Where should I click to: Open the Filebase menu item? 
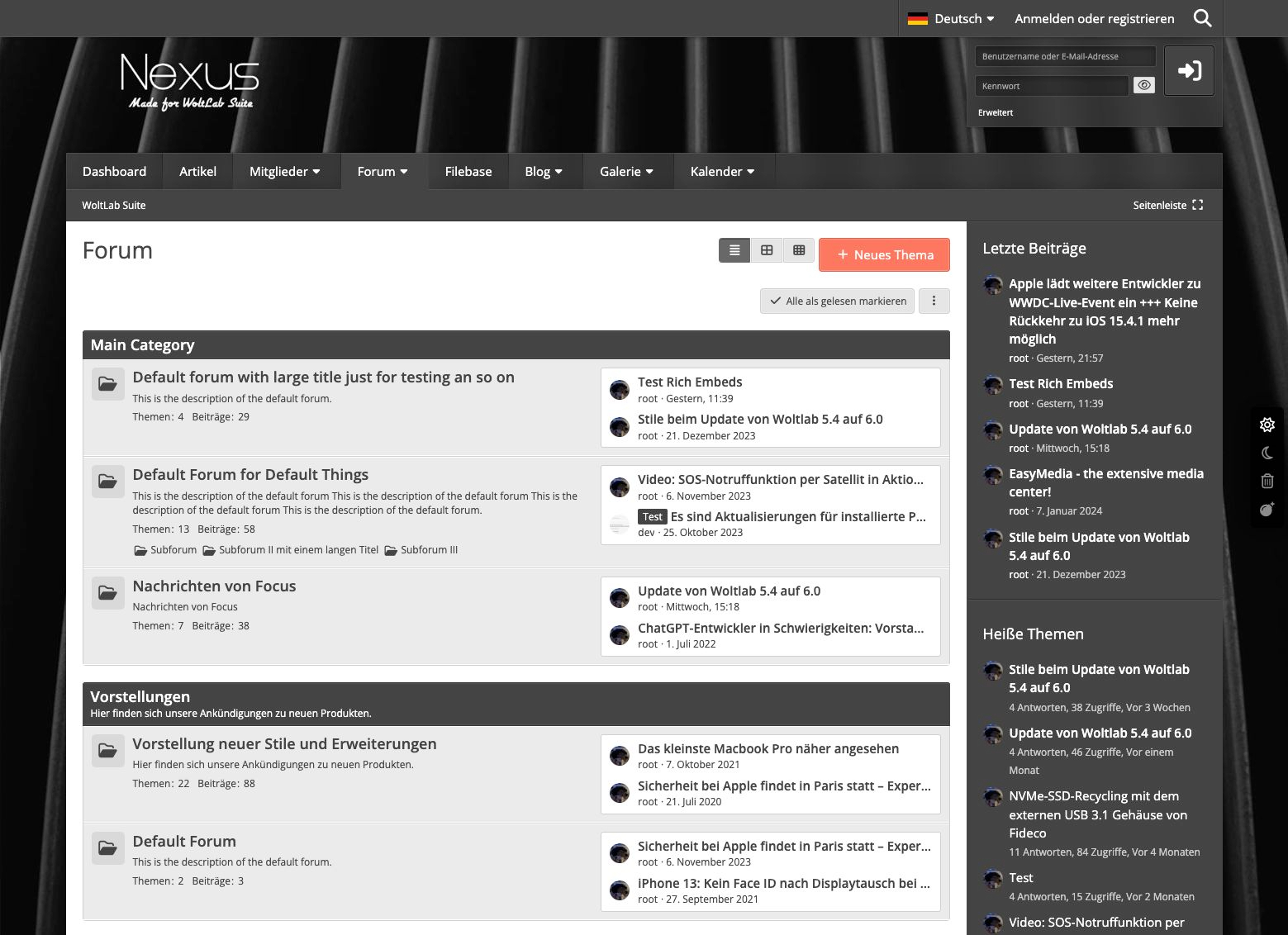coord(468,172)
